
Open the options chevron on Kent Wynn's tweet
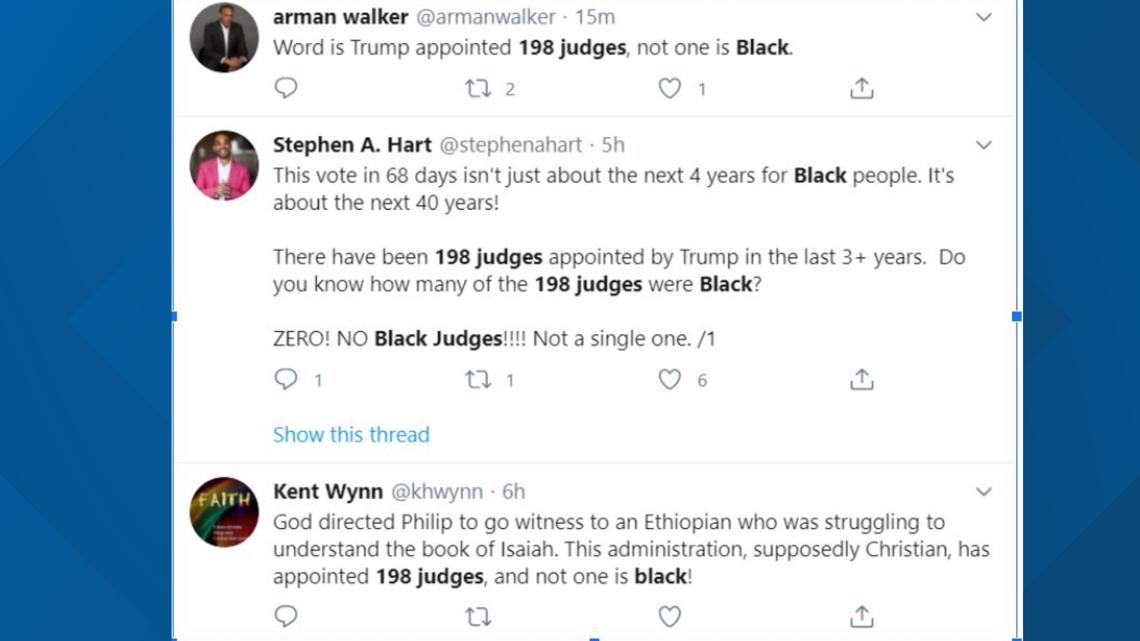pos(984,492)
